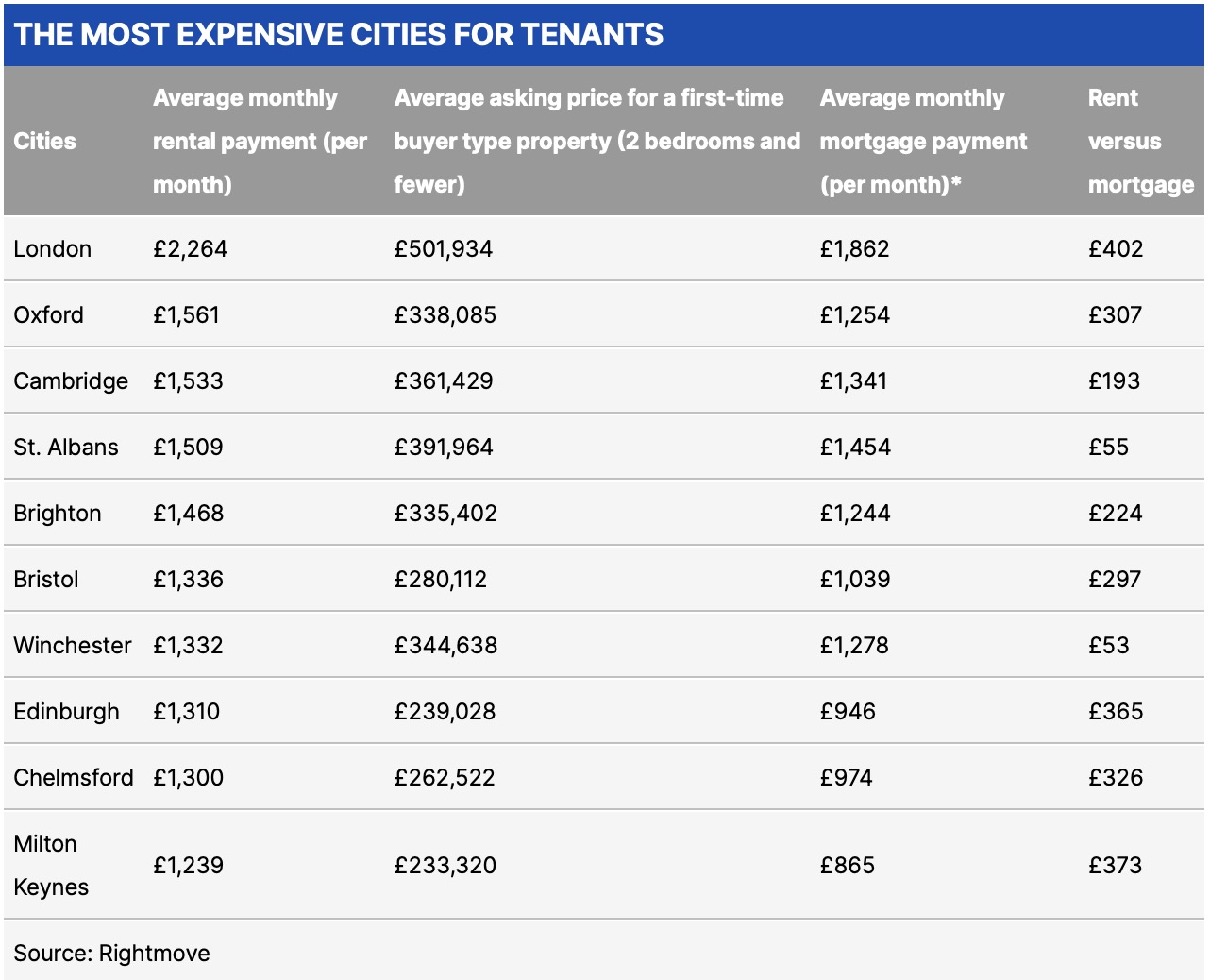This screenshot has width=1210, height=980.
Task: Select Brighton's £1,244 mortgage payment
Action: (854, 514)
